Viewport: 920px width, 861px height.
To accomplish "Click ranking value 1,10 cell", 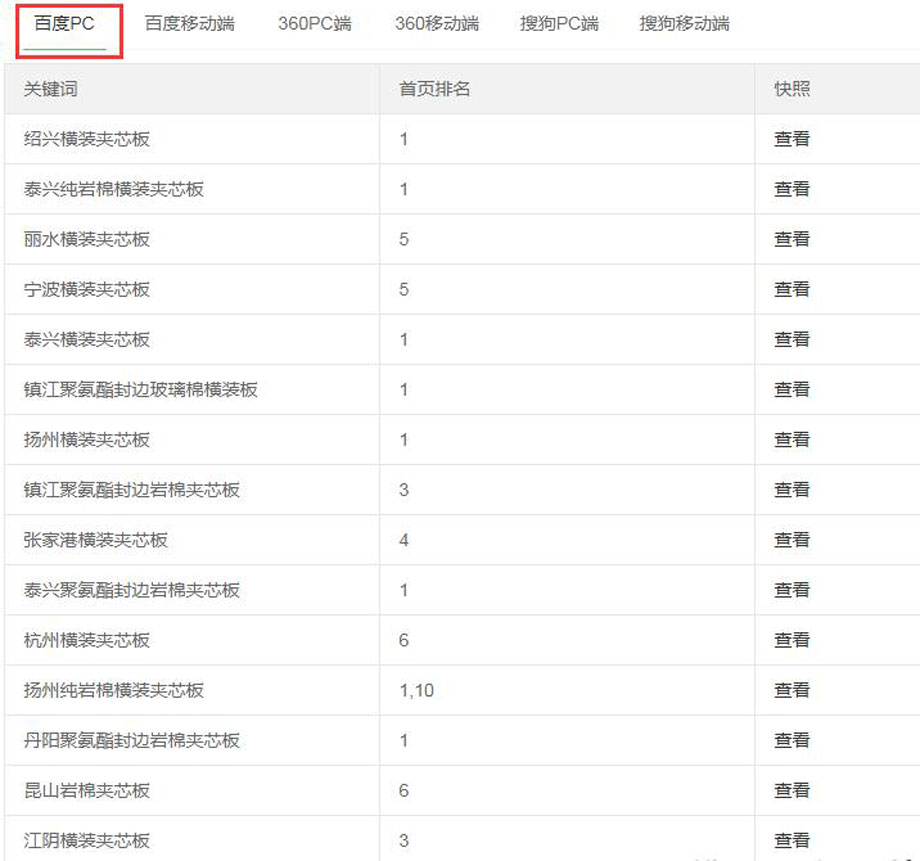I will point(416,690).
